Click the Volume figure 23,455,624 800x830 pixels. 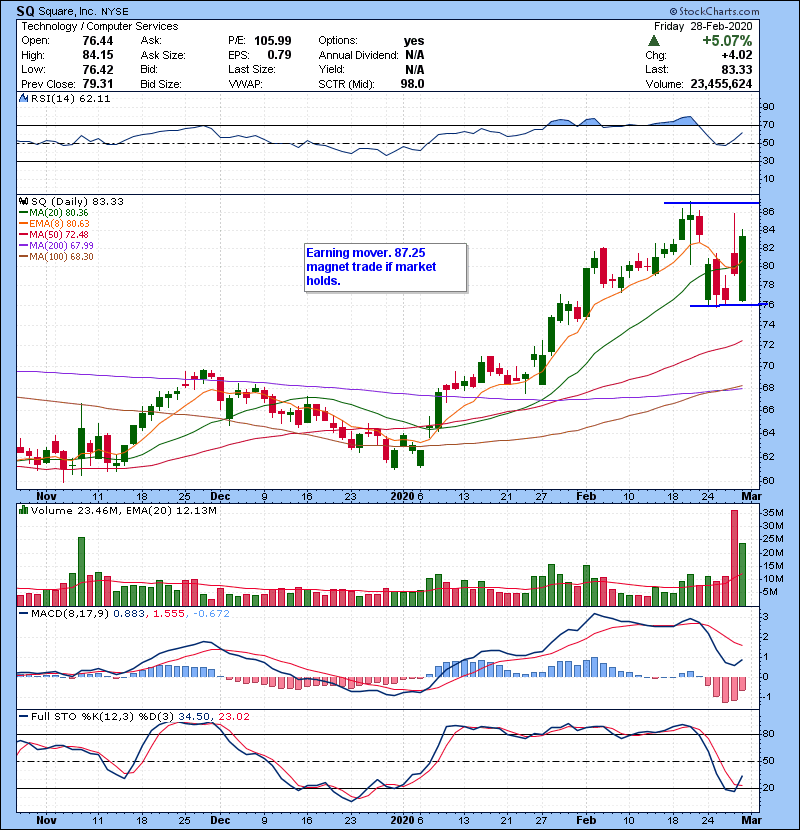click(x=721, y=84)
